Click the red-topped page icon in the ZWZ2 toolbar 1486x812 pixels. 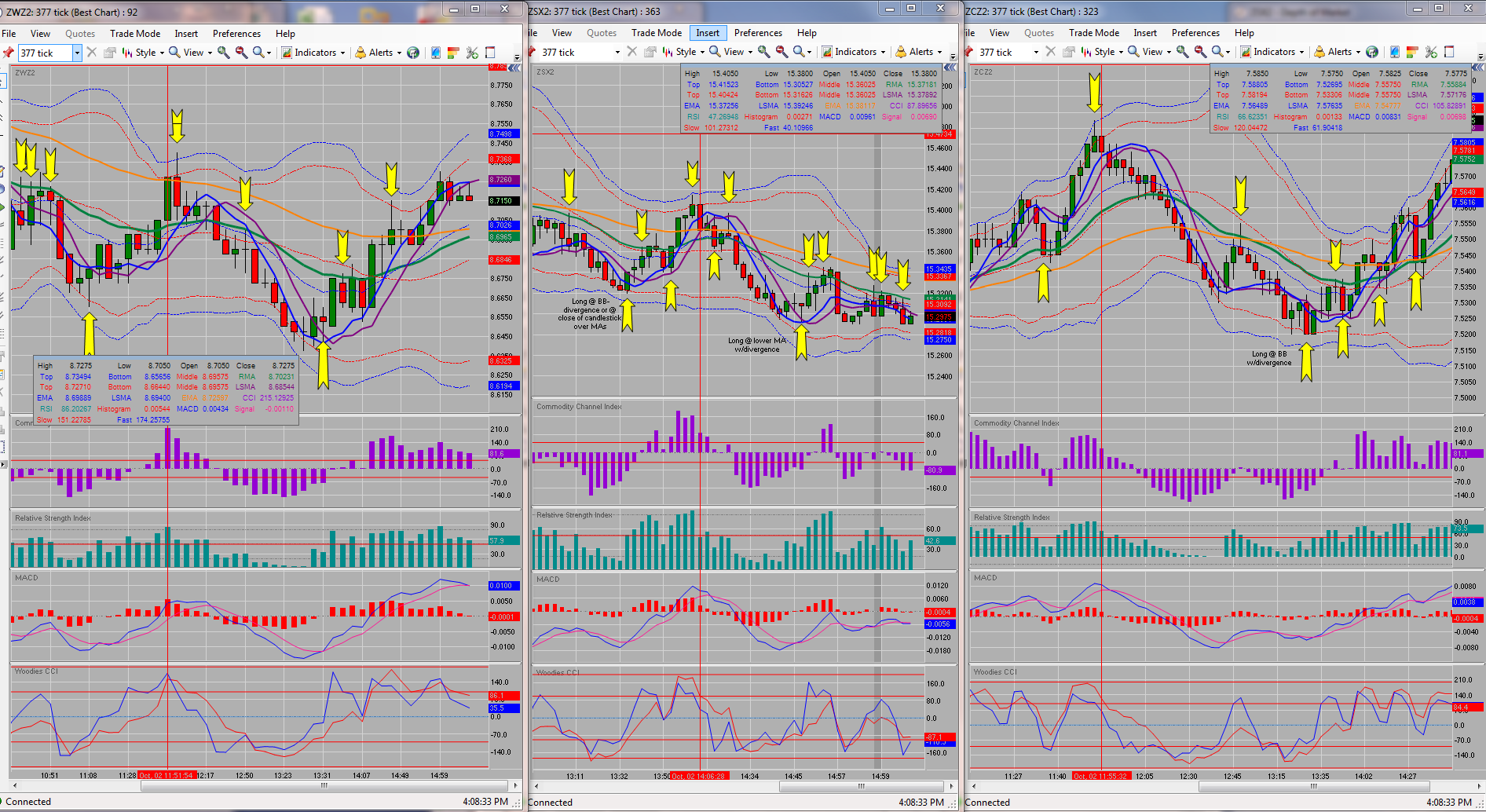click(x=490, y=53)
